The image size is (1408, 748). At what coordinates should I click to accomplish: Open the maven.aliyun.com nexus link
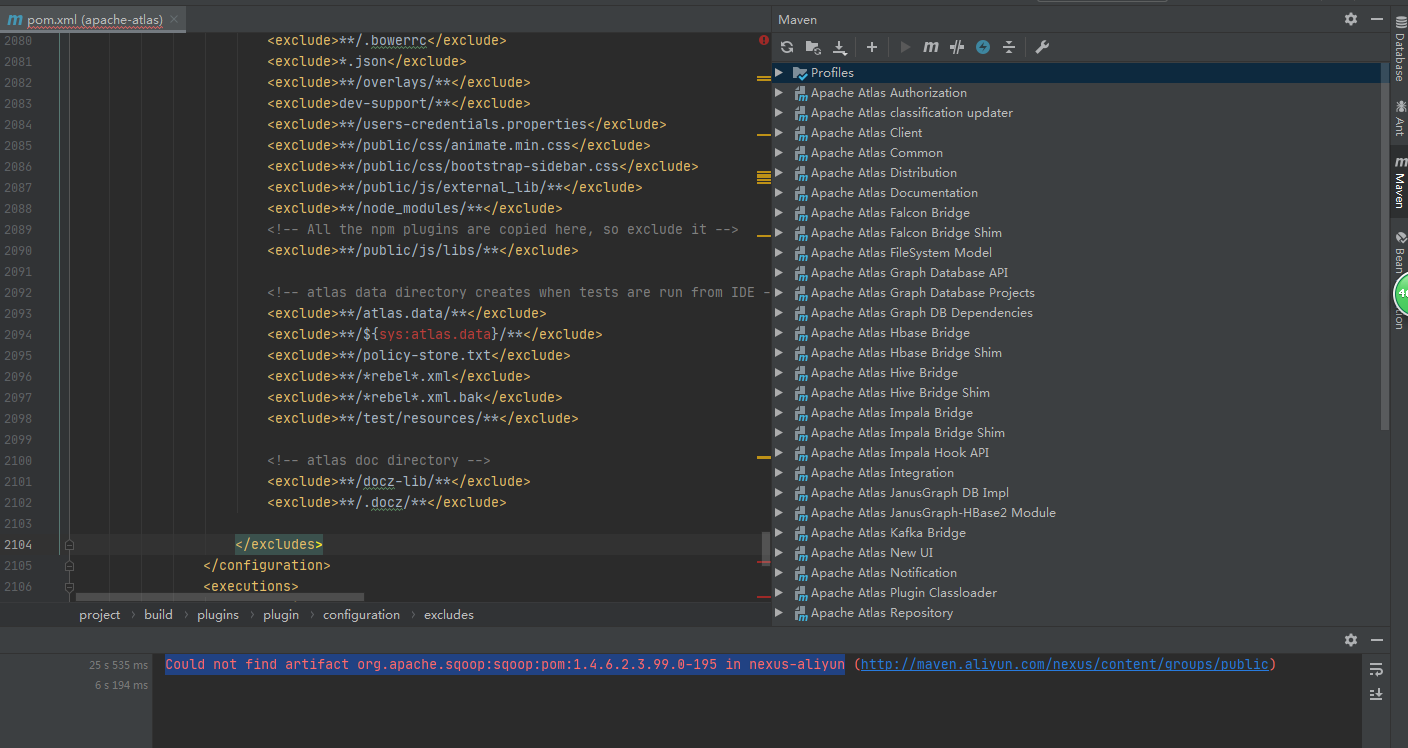coord(1064,664)
